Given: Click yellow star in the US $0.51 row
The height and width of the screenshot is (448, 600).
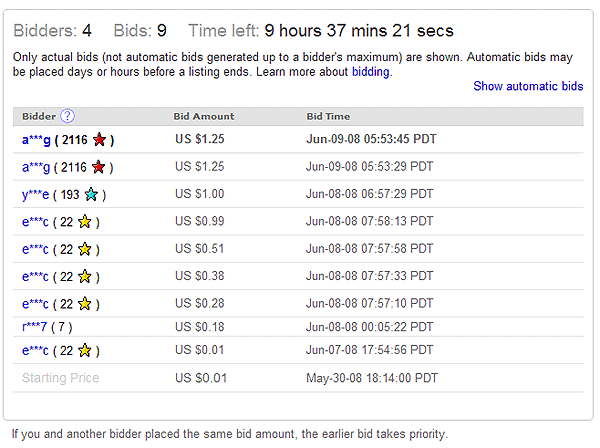Looking at the screenshot, I should click(x=85, y=249).
